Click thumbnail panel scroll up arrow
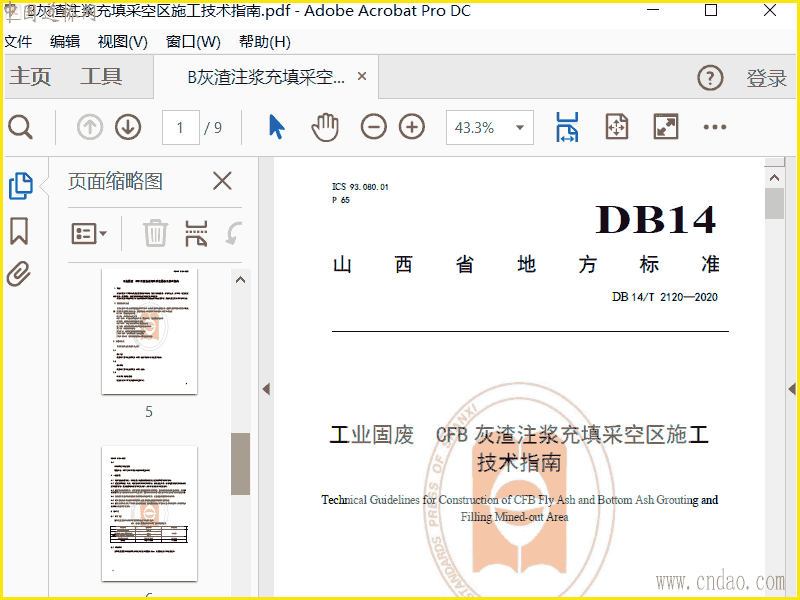Viewport: 800px width, 600px height. (240, 280)
